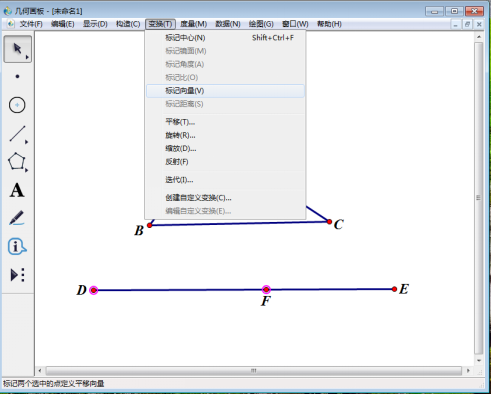Maximize the Sketchpad main window
This screenshot has height=394, width=492.
pos(454,11)
